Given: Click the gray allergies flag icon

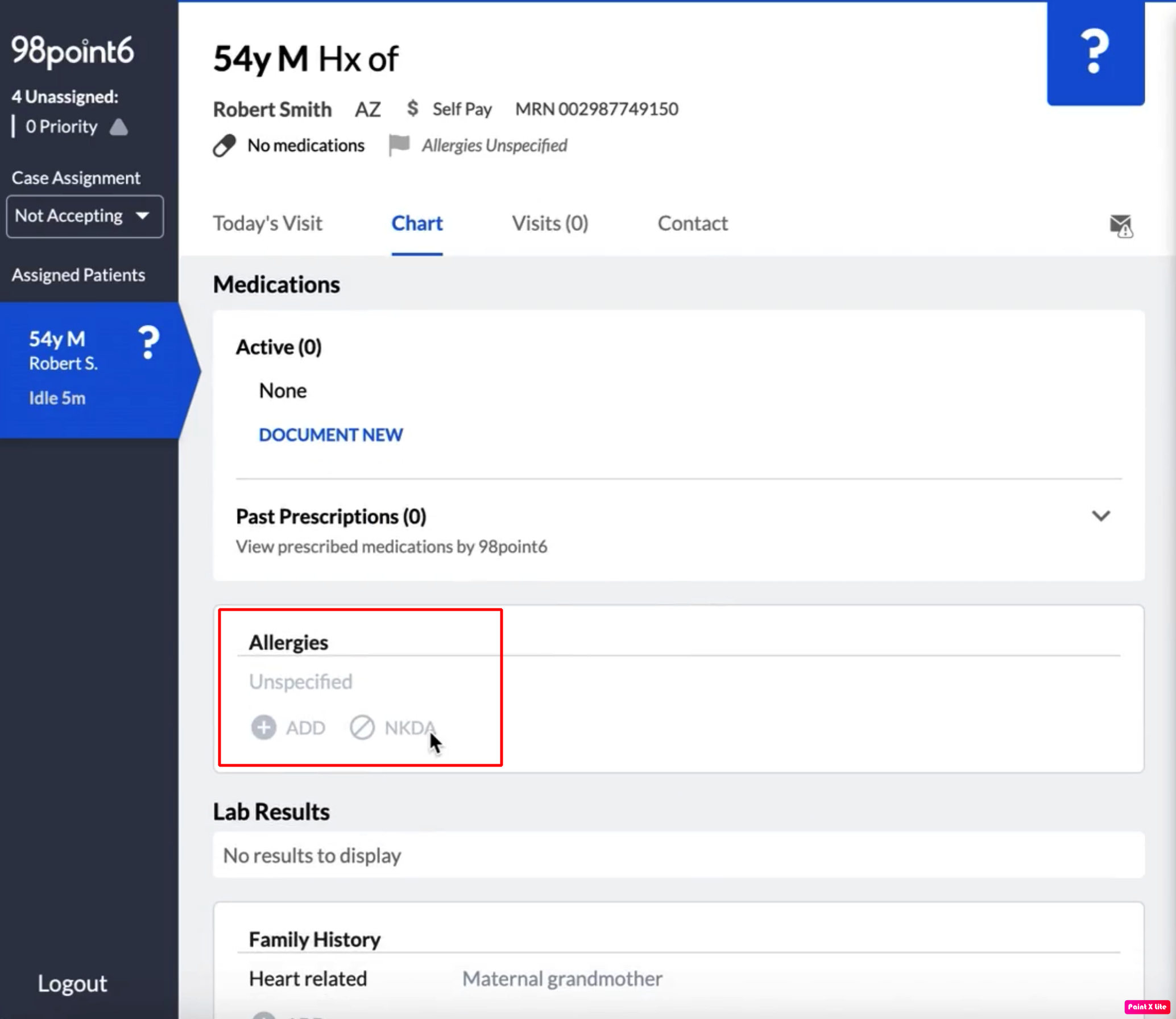Looking at the screenshot, I should click(399, 145).
